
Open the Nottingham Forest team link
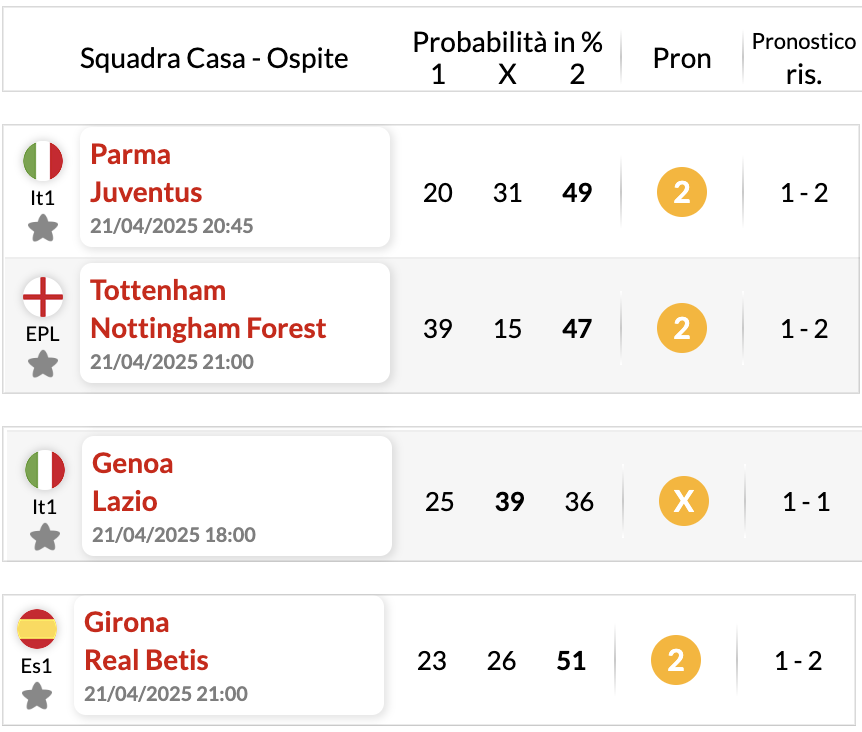(x=208, y=329)
